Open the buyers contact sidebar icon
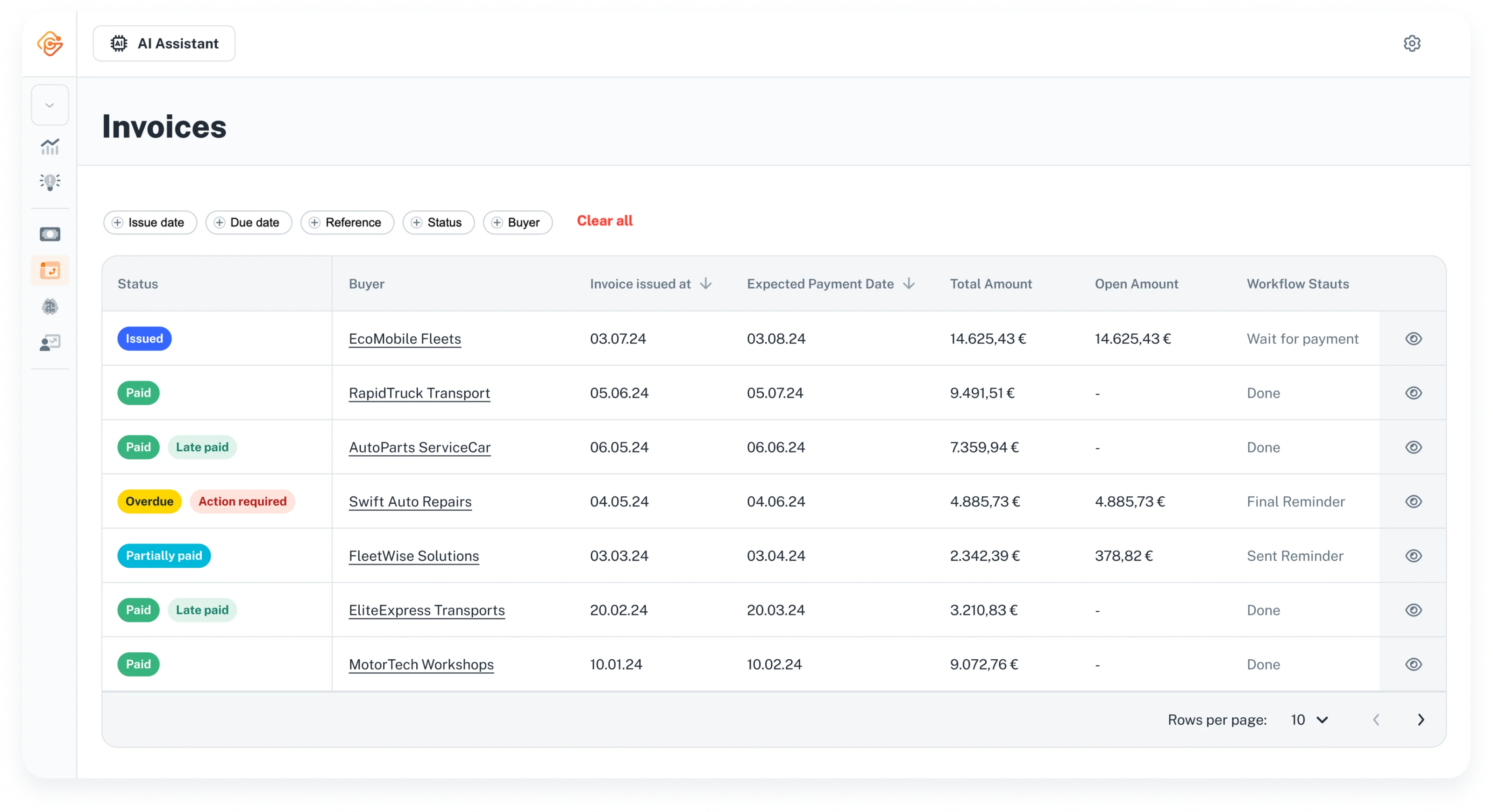Viewport: 1493px width, 812px height. pyautogui.click(x=50, y=342)
